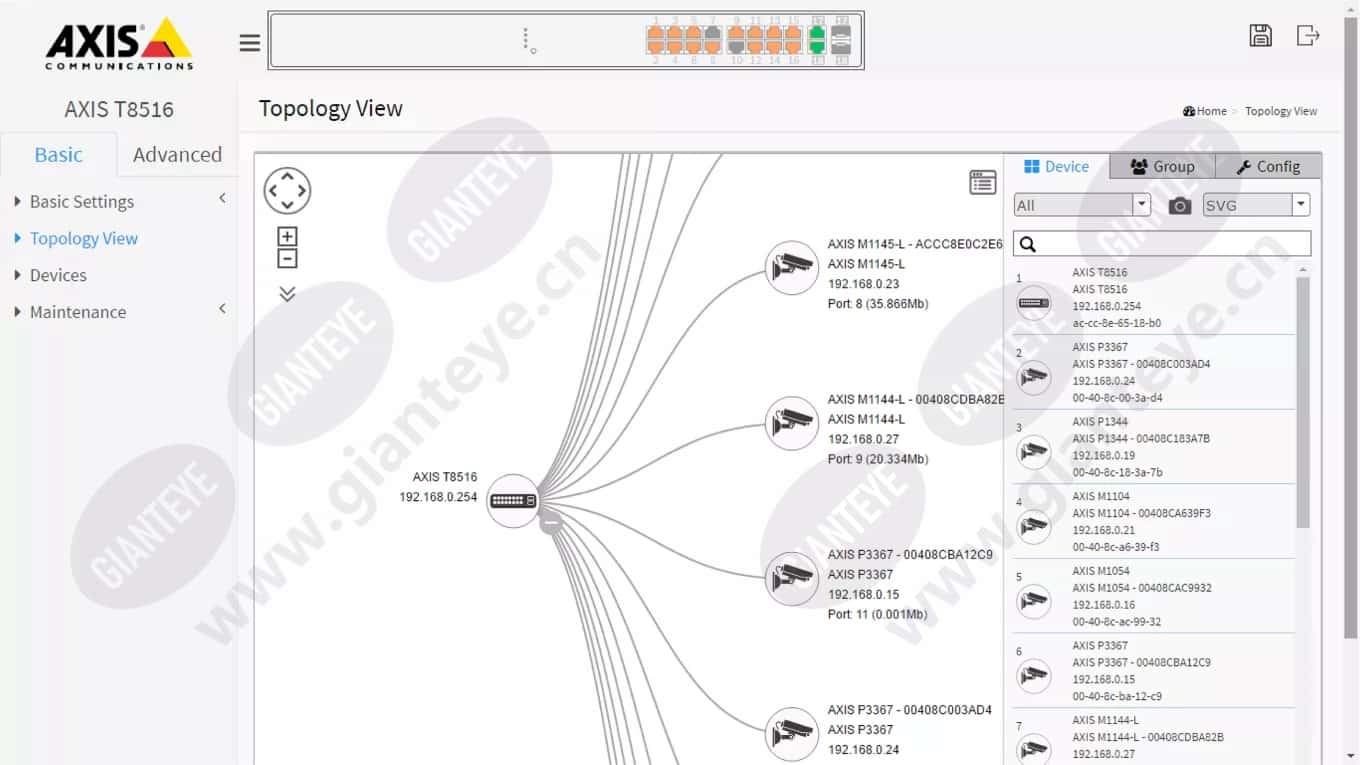Open the Config tab
This screenshot has height=765, width=1360.
1268,167
